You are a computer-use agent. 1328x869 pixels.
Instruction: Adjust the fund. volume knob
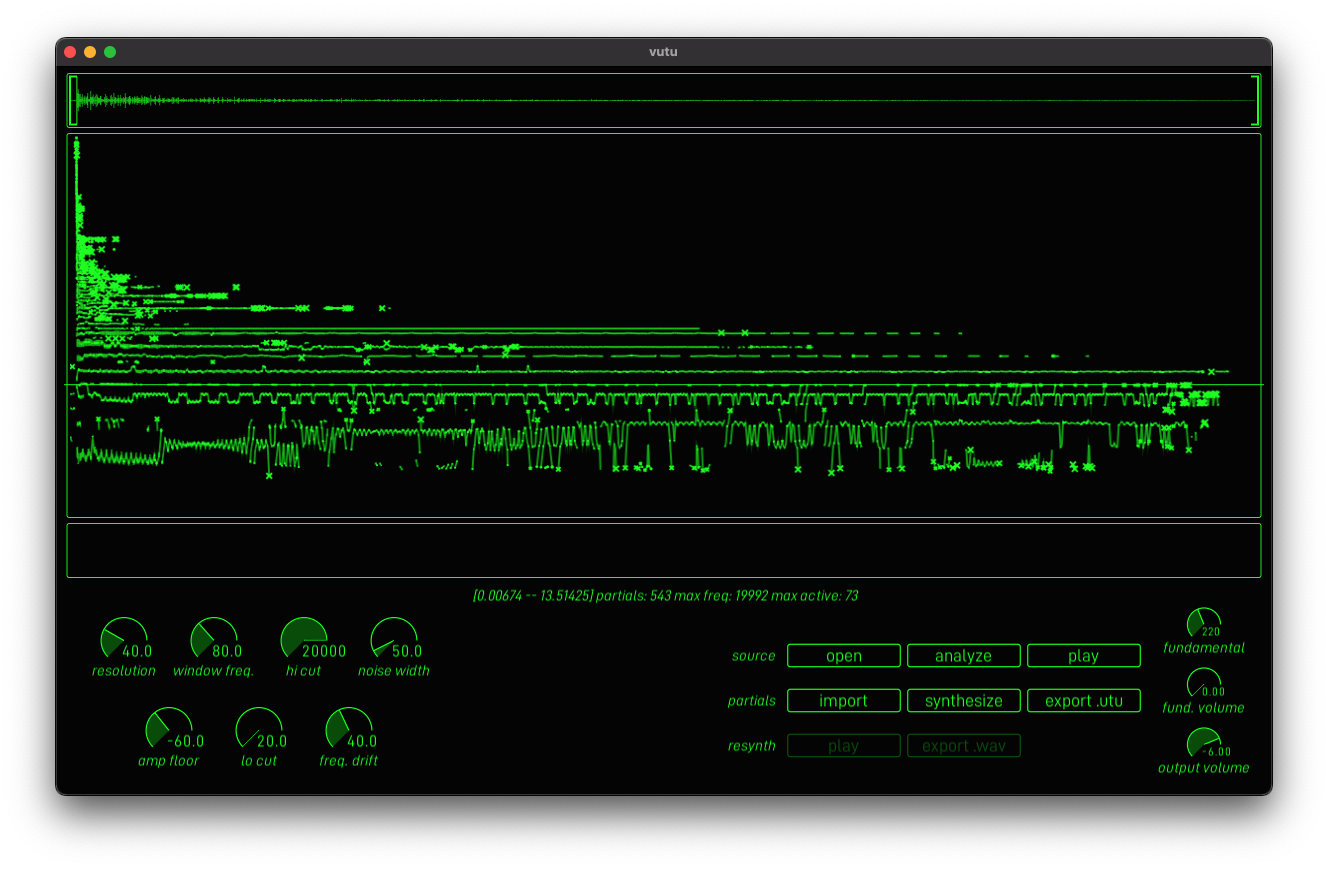(1204, 681)
